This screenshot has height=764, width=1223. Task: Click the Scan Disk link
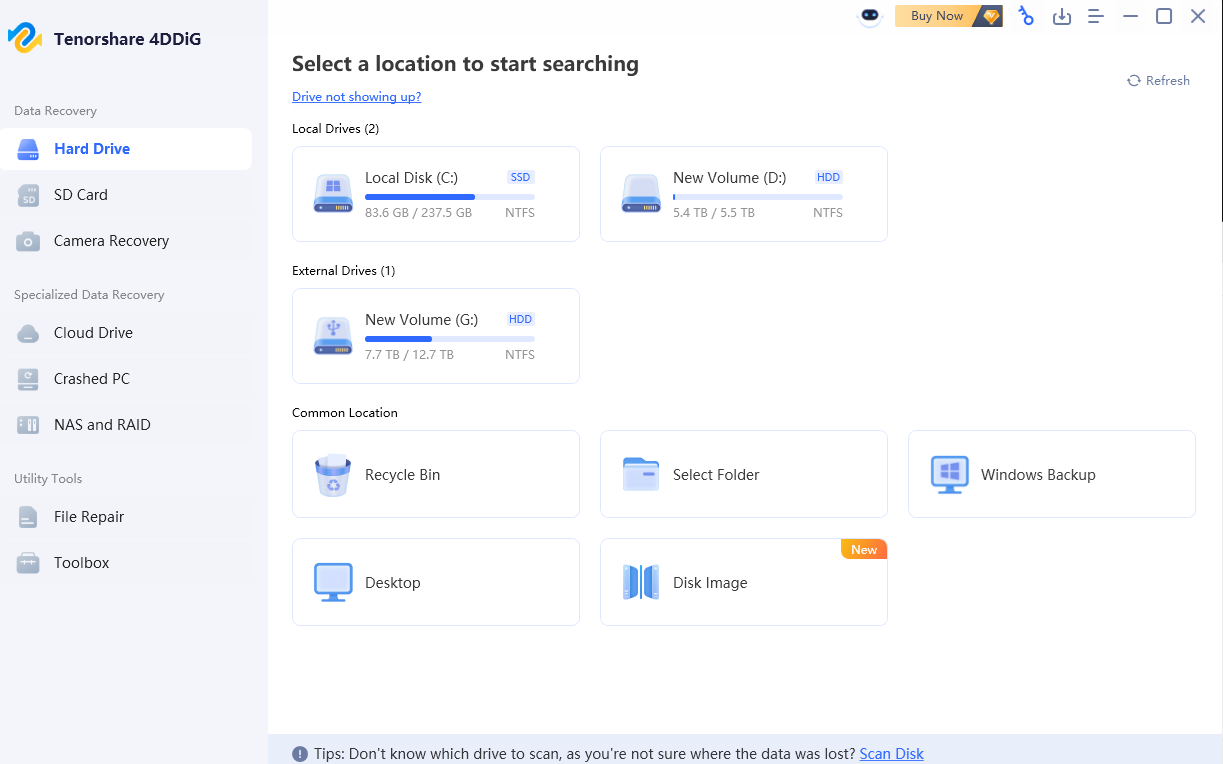pos(892,754)
